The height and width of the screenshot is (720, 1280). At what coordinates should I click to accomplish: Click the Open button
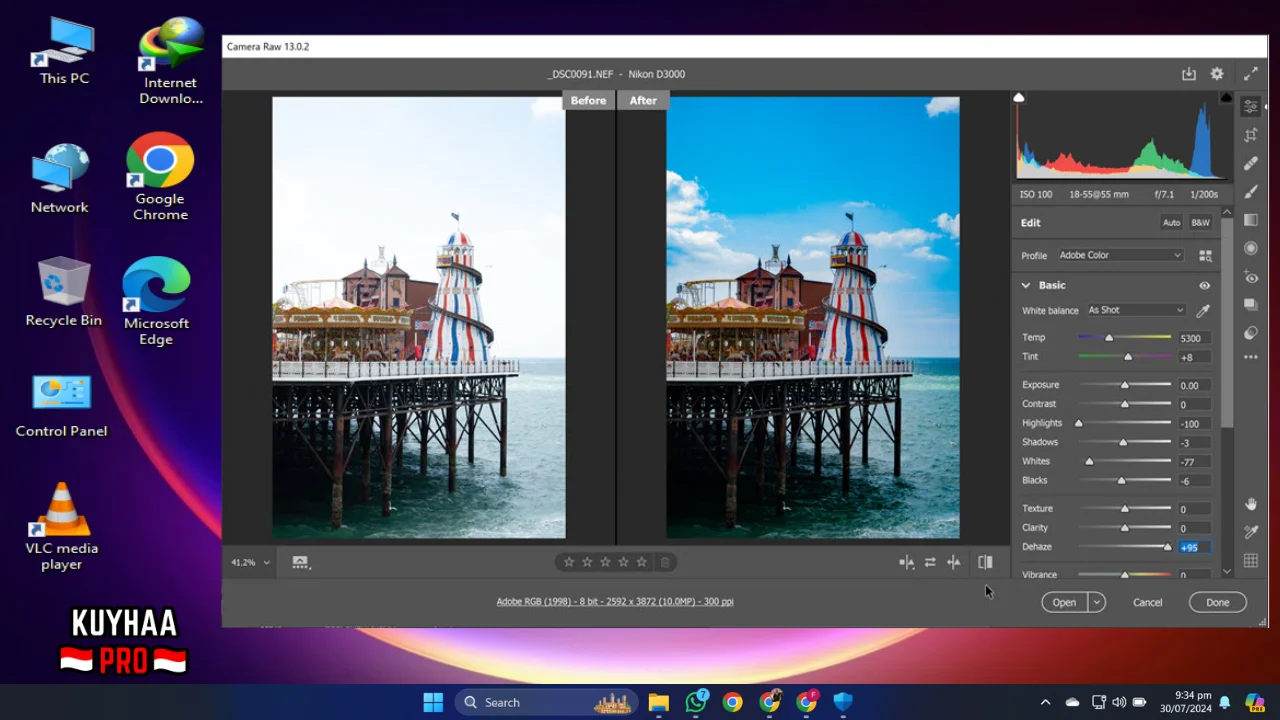1064,602
